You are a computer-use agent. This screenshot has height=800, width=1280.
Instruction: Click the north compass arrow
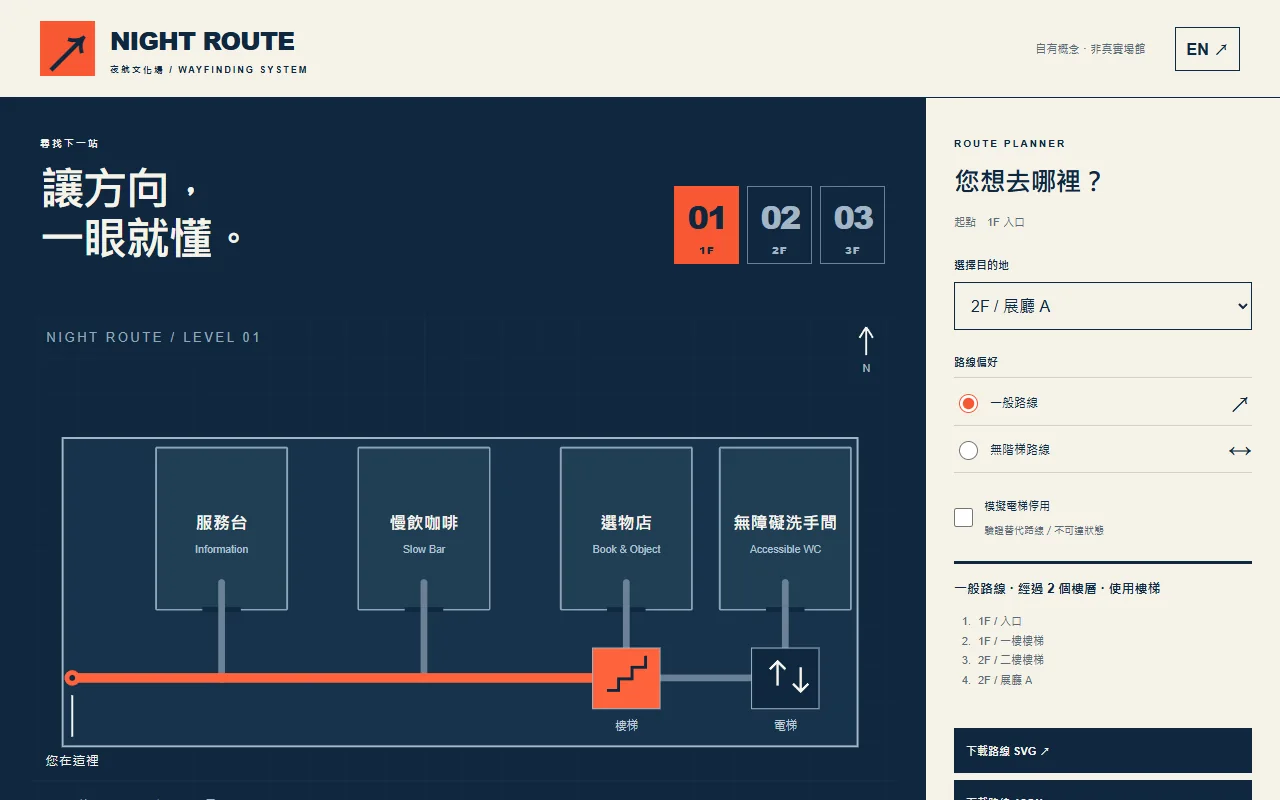[x=866, y=342]
